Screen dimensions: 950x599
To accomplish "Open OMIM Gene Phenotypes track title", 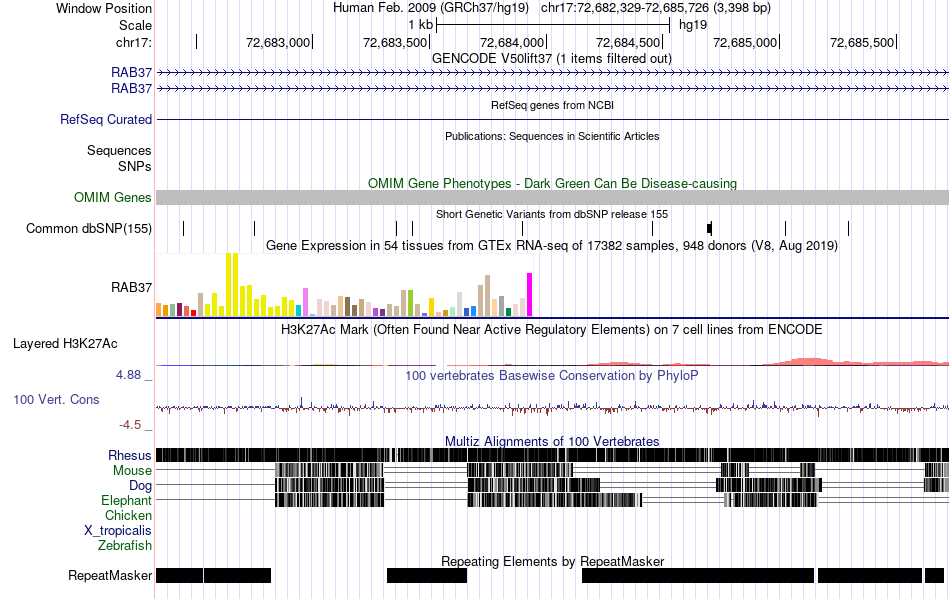I will (x=552, y=184).
